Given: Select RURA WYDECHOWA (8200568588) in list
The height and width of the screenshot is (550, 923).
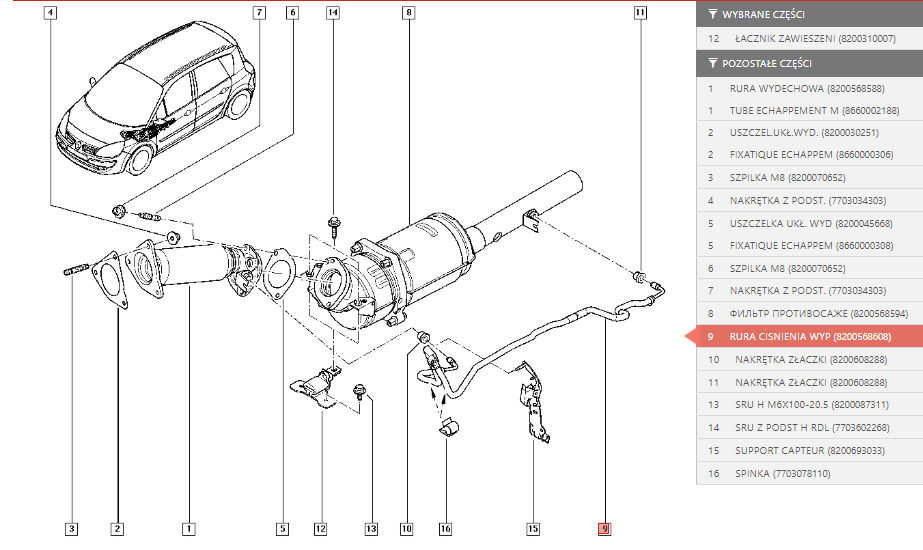Looking at the screenshot, I should (809, 88).
